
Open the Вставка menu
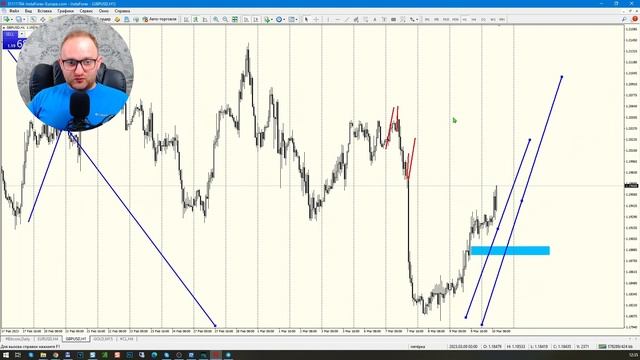tap(44, 11)
